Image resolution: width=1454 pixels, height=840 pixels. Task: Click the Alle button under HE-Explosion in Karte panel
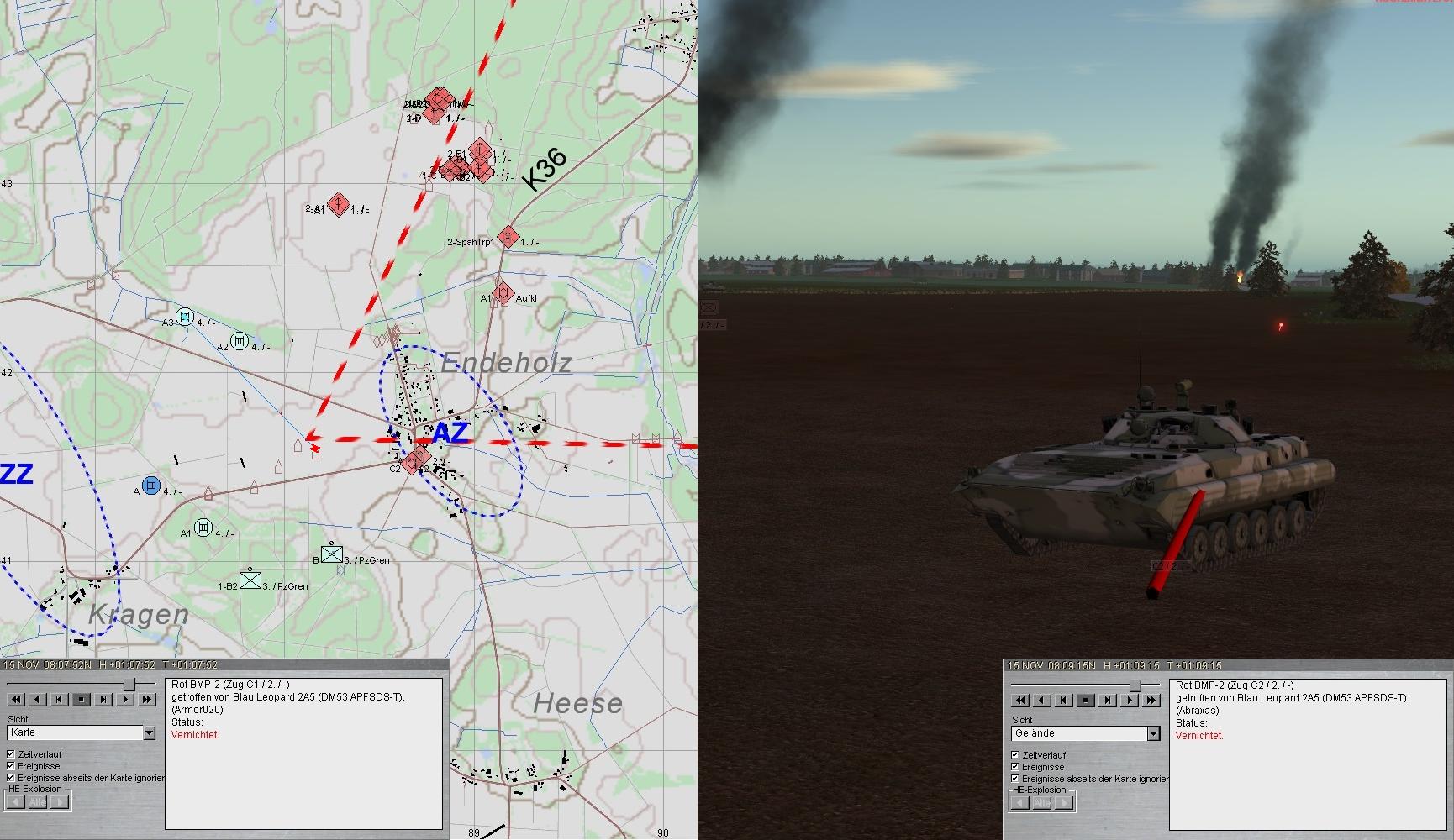[38, 802]
